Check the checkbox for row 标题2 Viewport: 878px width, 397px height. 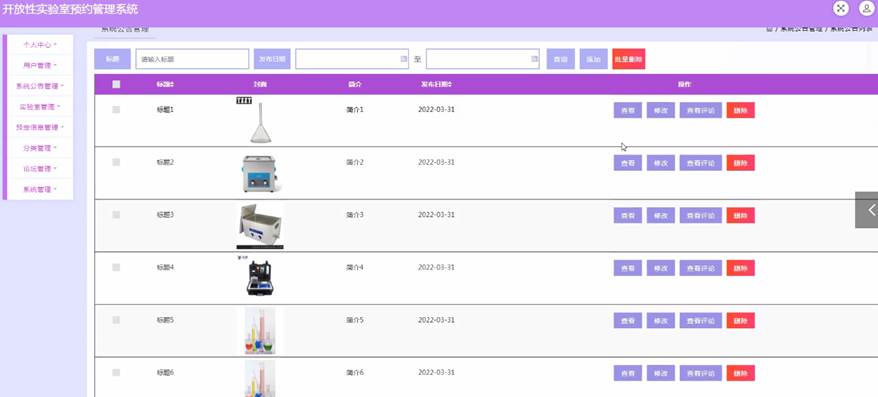coord(116,162)
